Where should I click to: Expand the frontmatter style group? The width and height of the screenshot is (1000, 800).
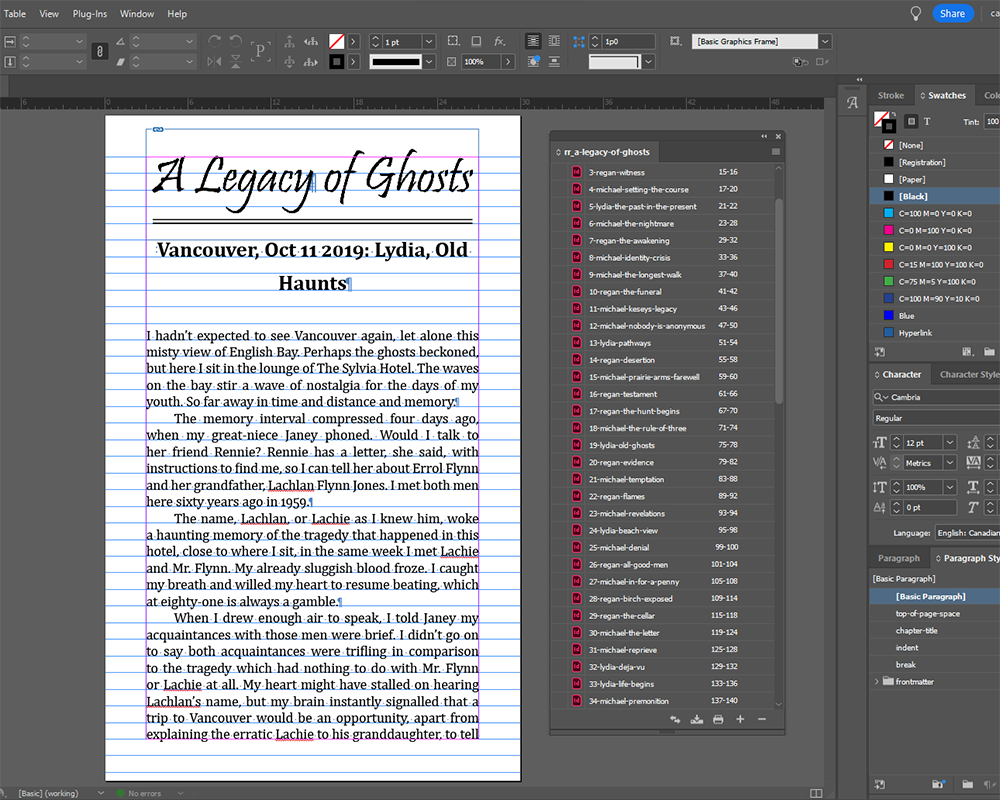click(877, 681)
